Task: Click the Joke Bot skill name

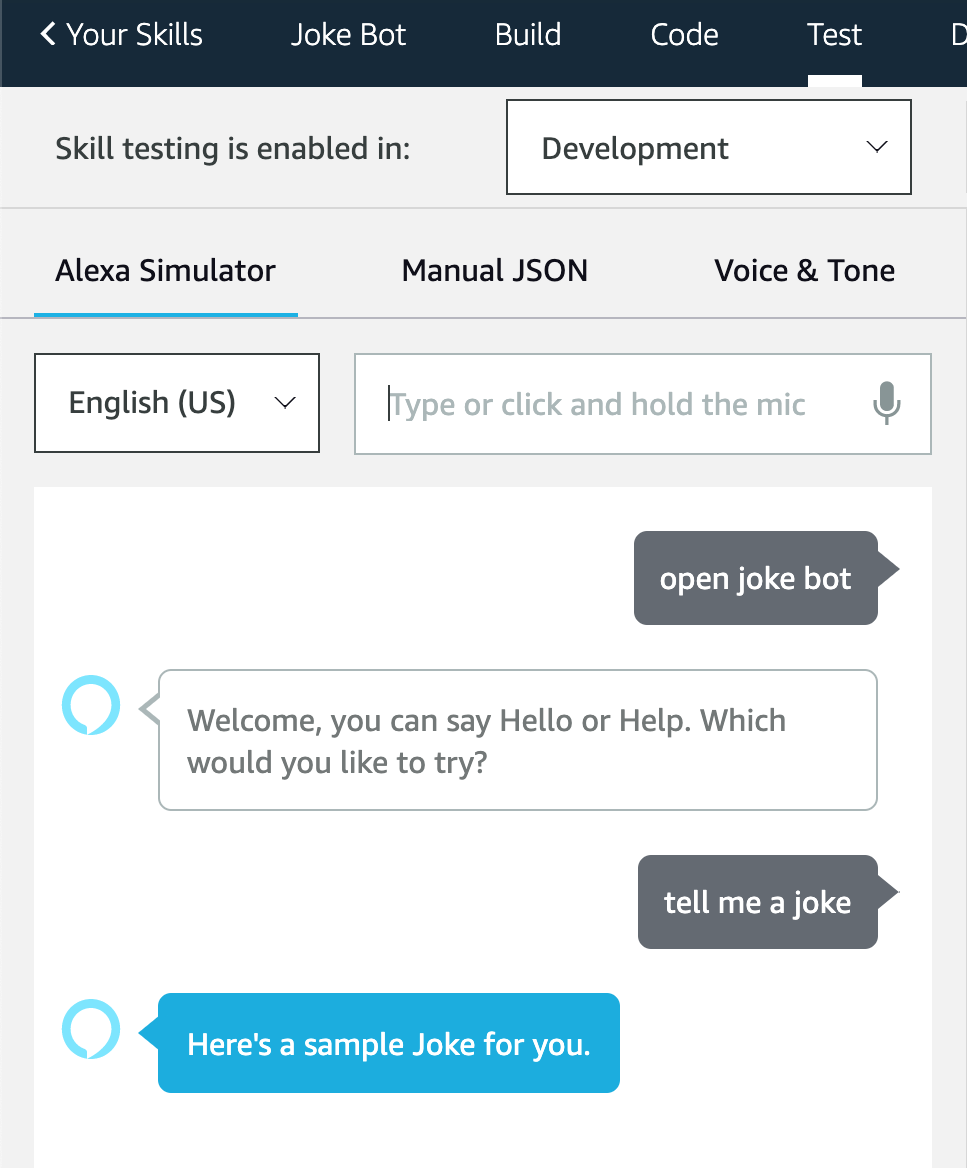Action: click(x=348, y=34)
